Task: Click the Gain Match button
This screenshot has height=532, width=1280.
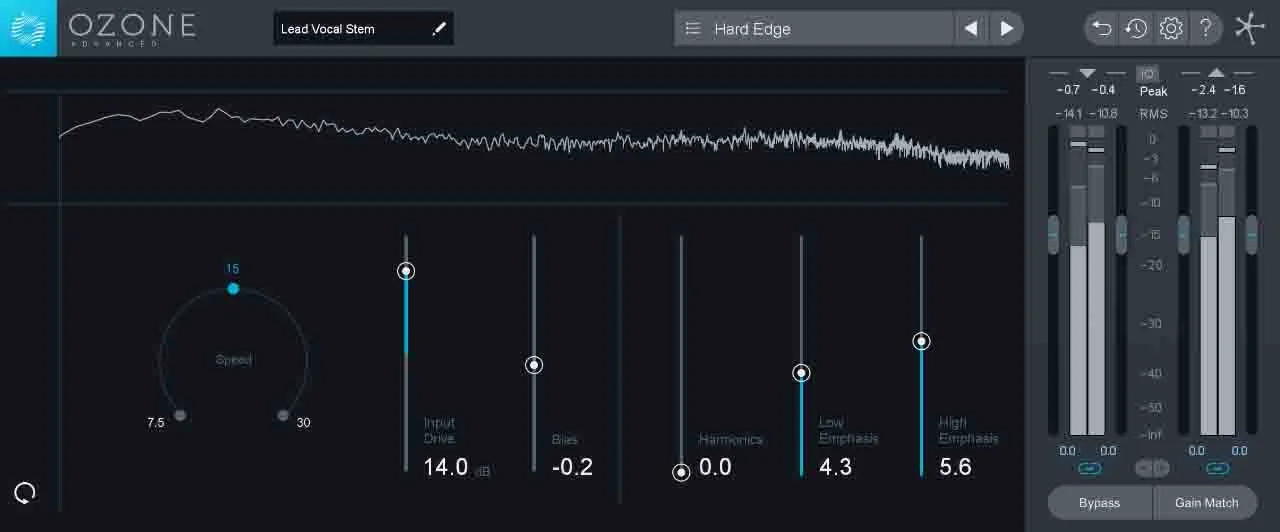Action: point(1207,503)
